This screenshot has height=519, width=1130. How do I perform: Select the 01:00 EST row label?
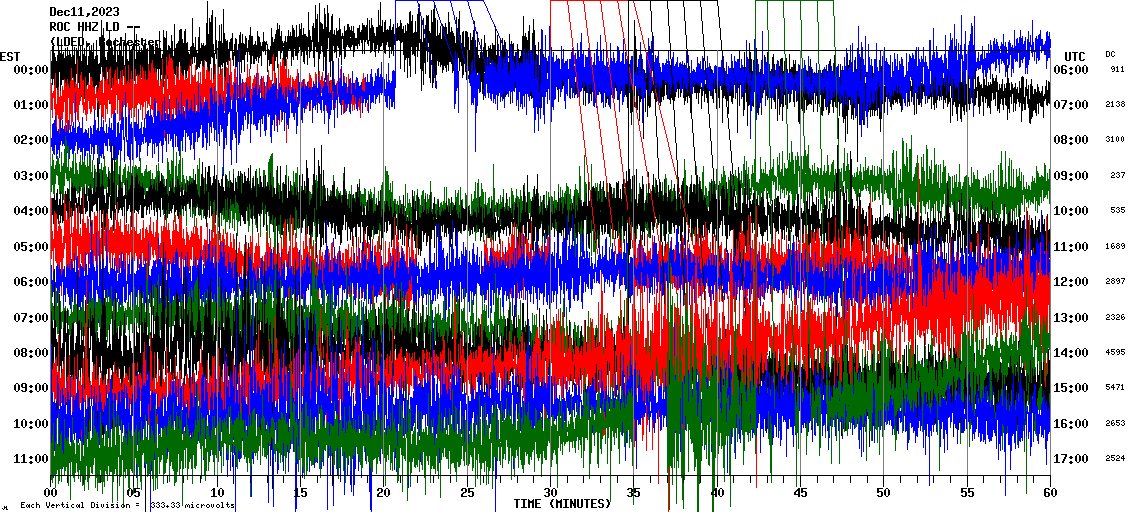pyautogui.click(x=31, y=105)
